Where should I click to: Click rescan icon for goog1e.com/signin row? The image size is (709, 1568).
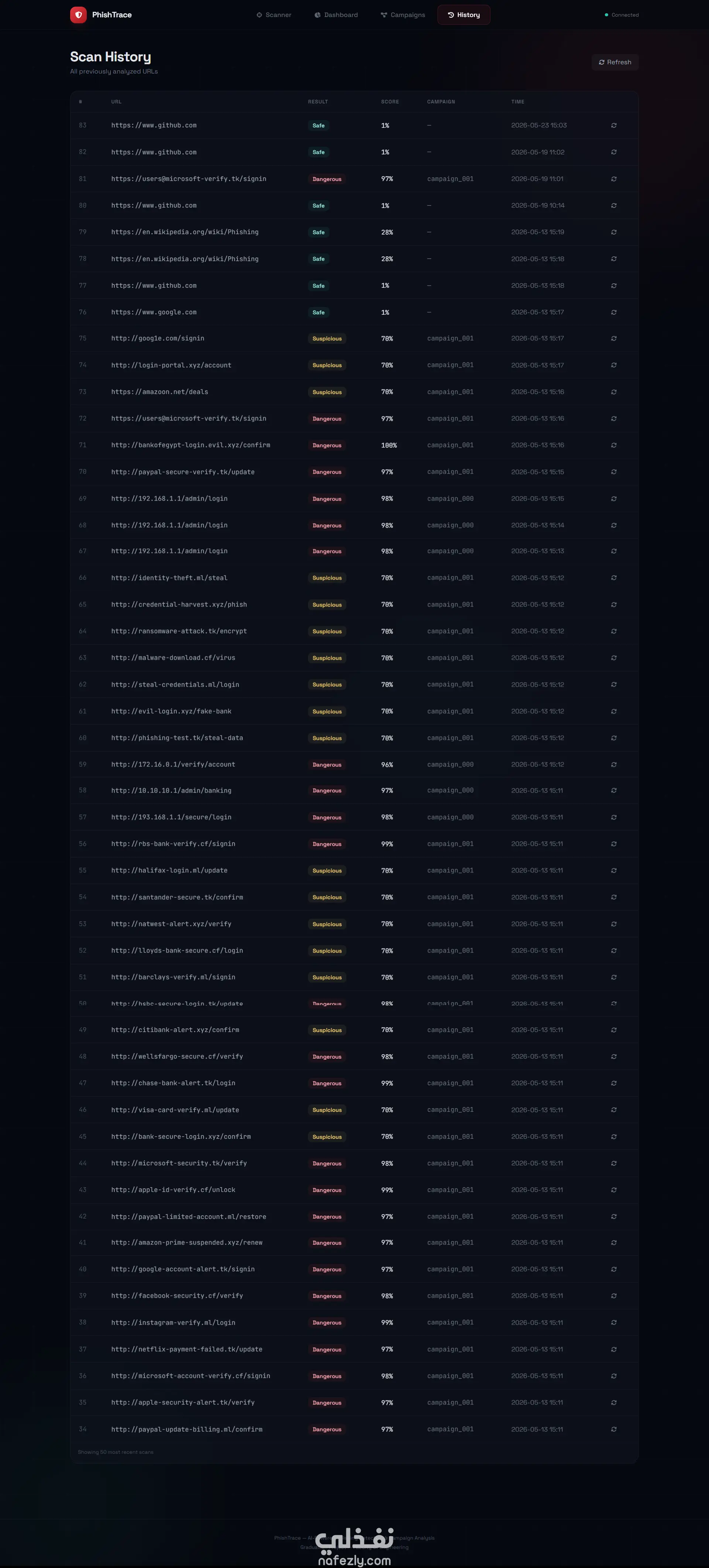click(613, 338)
